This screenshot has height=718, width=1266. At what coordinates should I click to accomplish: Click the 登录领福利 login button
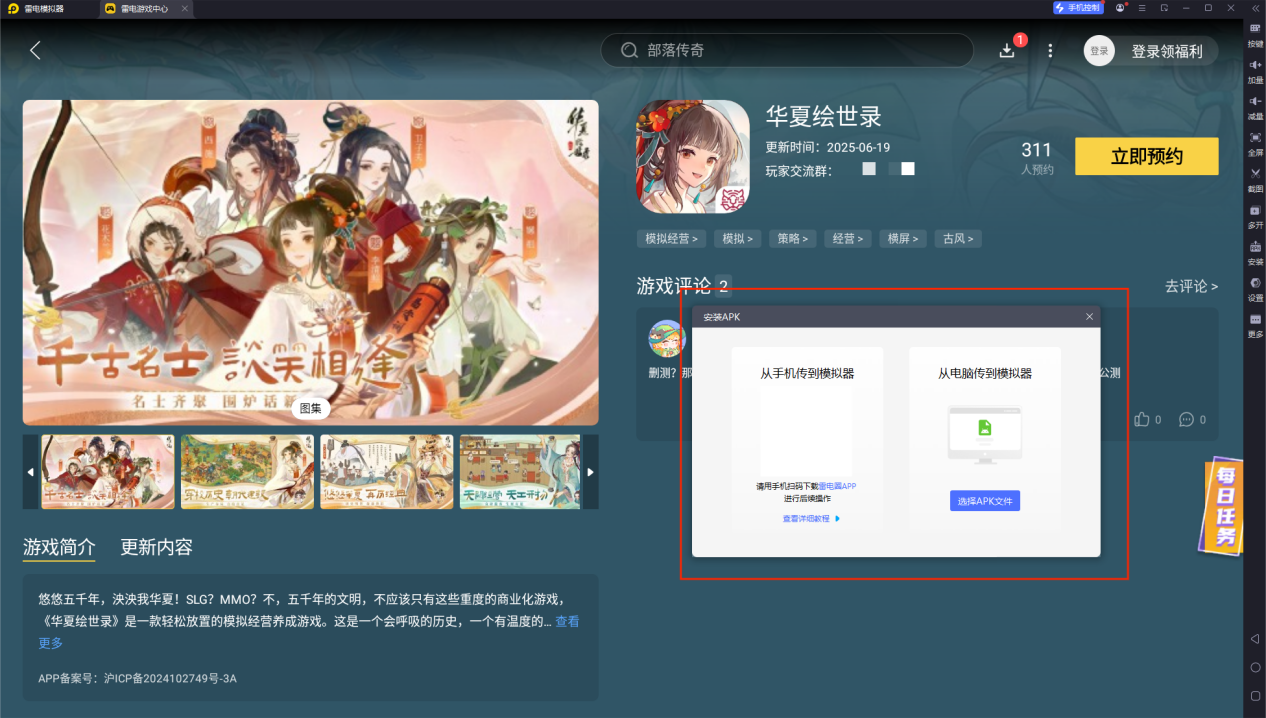(x=1152, y=51)
